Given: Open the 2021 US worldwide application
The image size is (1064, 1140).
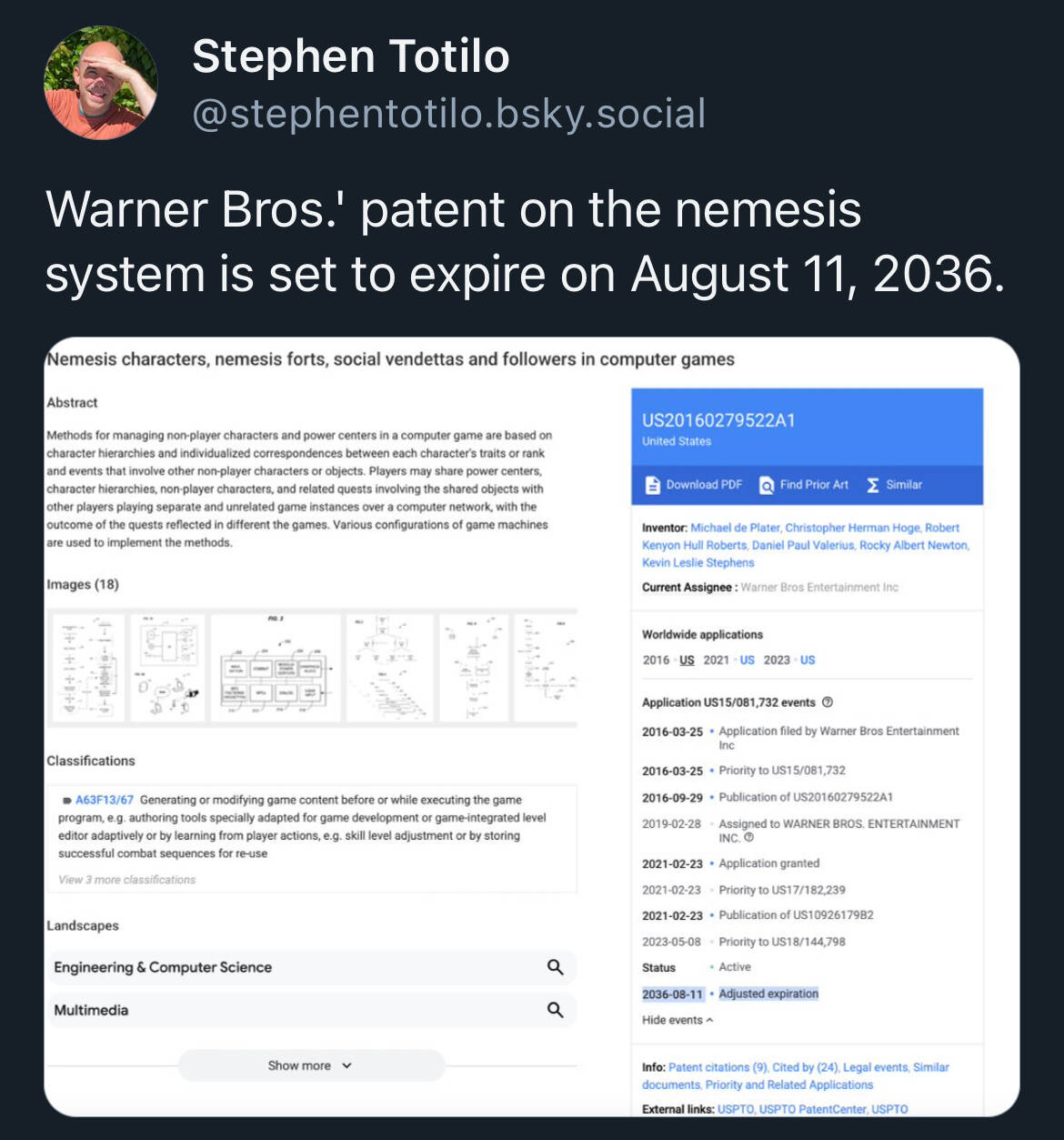Looking at the screenshot, I should click(x=747, y=660).
